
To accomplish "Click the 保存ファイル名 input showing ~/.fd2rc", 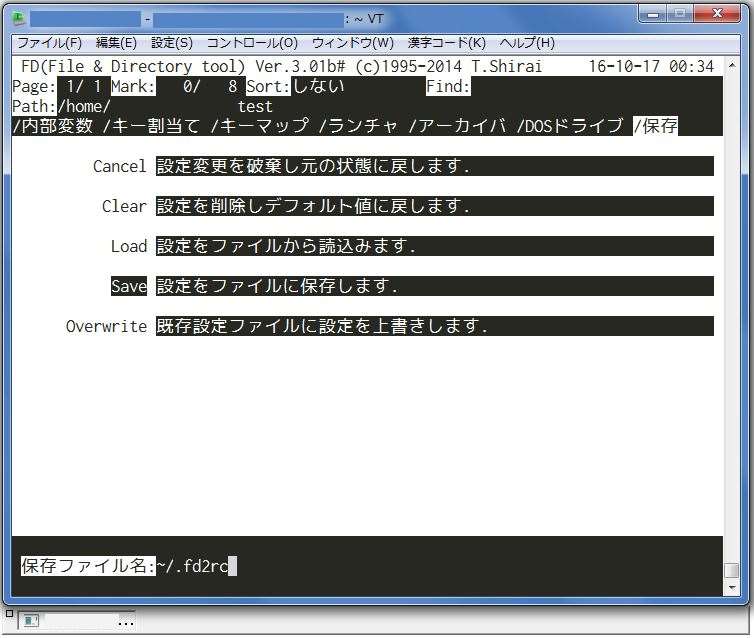I will pyautogui.click(x=197, y=566).
